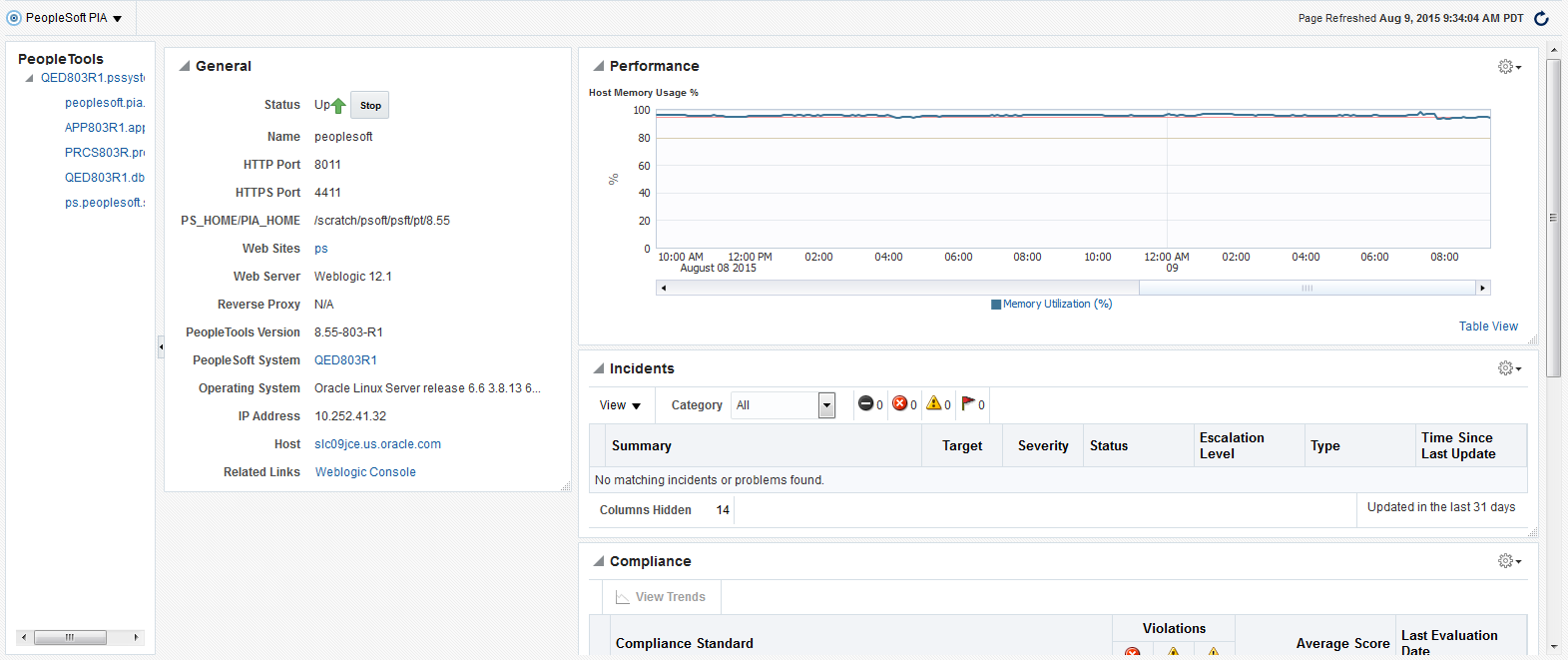Click page scrollbar up arrow
The width and height of the screenshot is (1568, 660).
pos(1553,49)
